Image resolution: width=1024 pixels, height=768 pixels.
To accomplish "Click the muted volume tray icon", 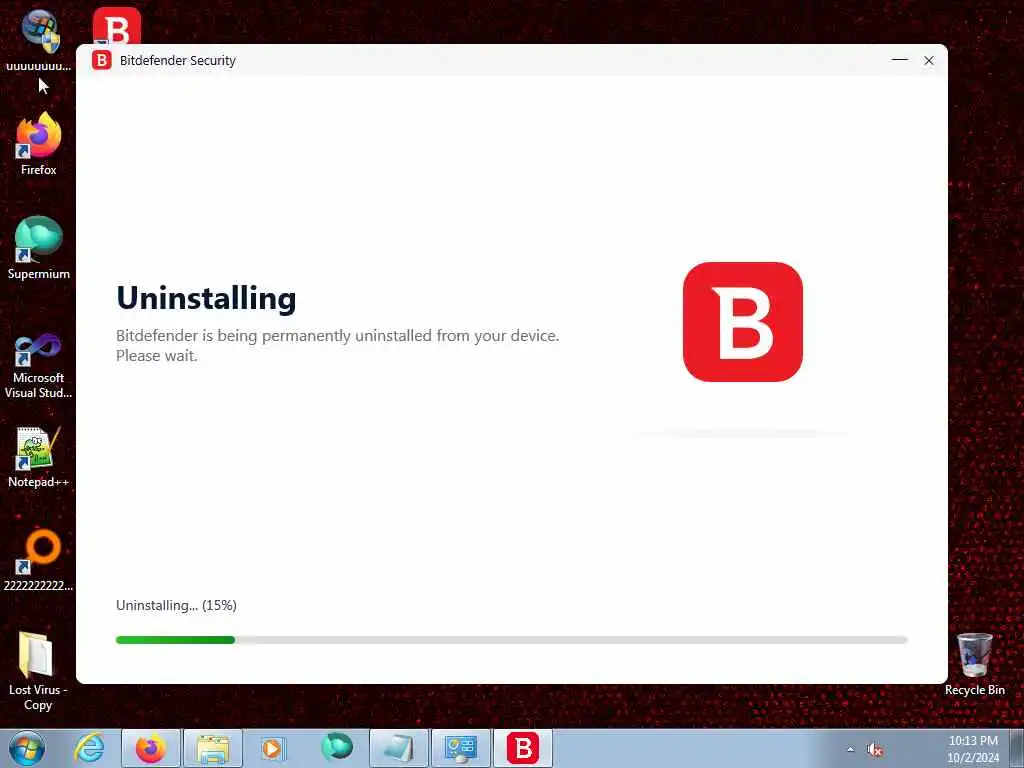I will point(875,750).
